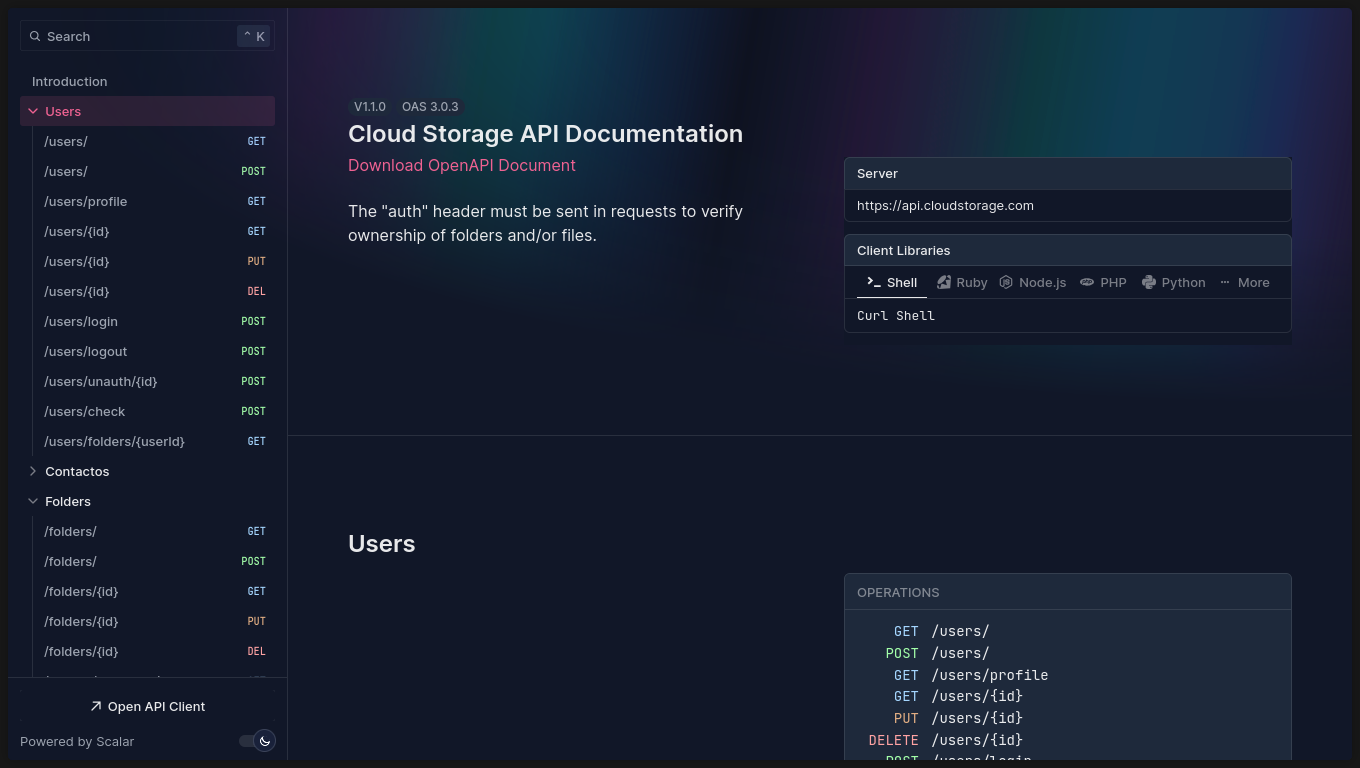The height and width of the screenshot is (768, 1360).
Task: Open sidebar GET /users/{id} endpoint
Action: [x=155, y=231]
